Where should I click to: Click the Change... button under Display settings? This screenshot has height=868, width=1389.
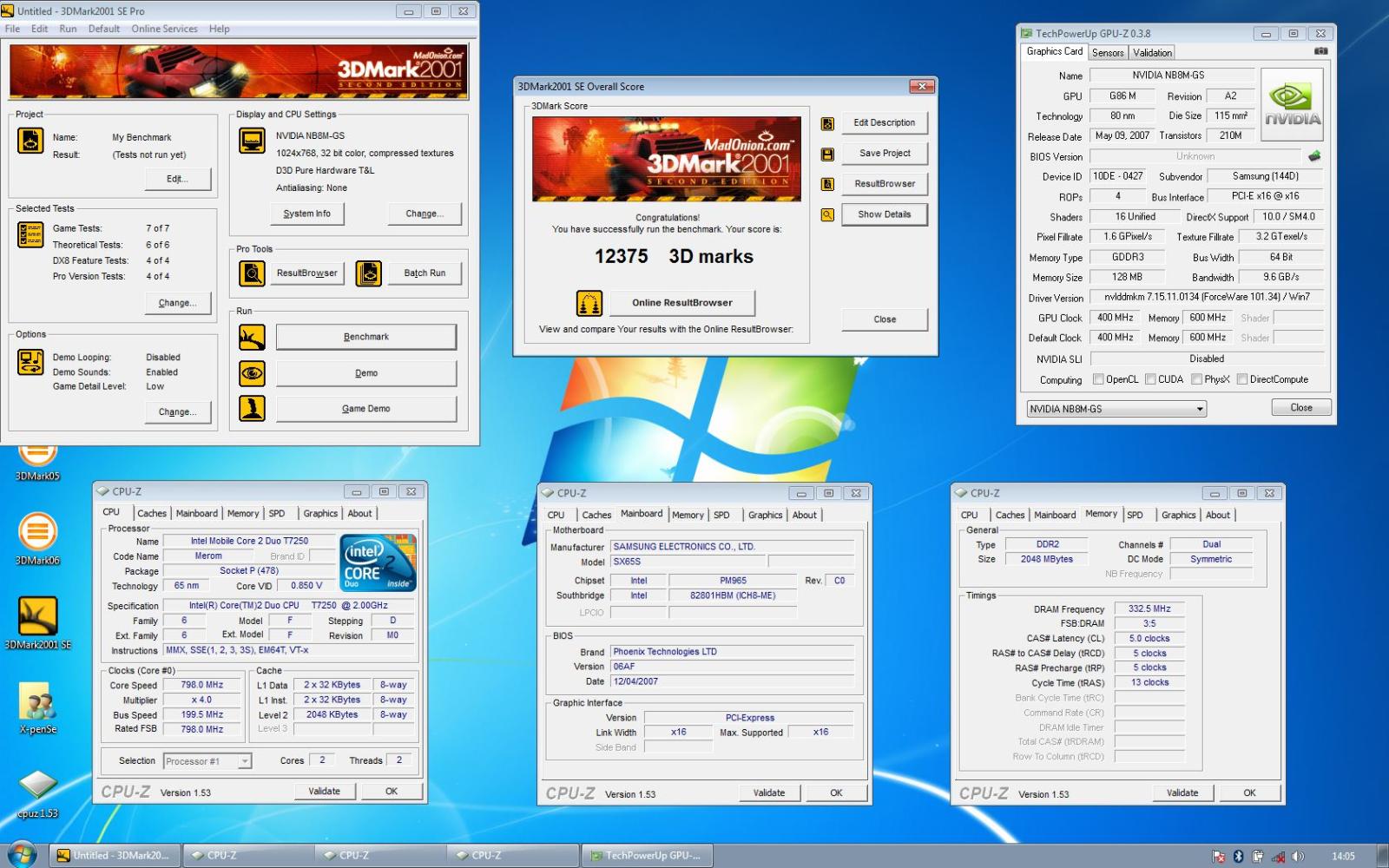click(425, 214)
